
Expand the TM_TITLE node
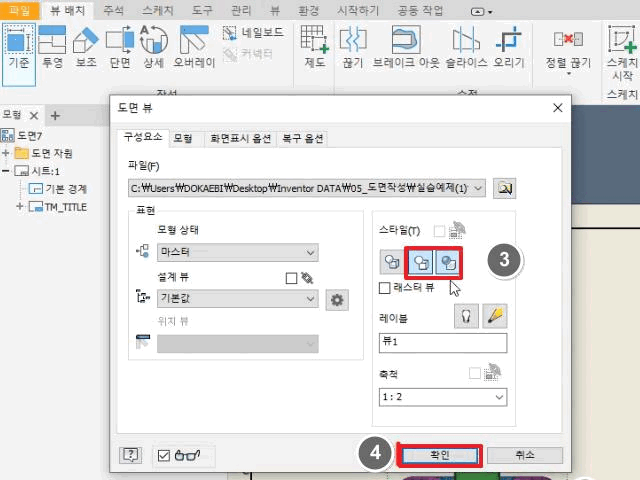click(x=19, y=207)
